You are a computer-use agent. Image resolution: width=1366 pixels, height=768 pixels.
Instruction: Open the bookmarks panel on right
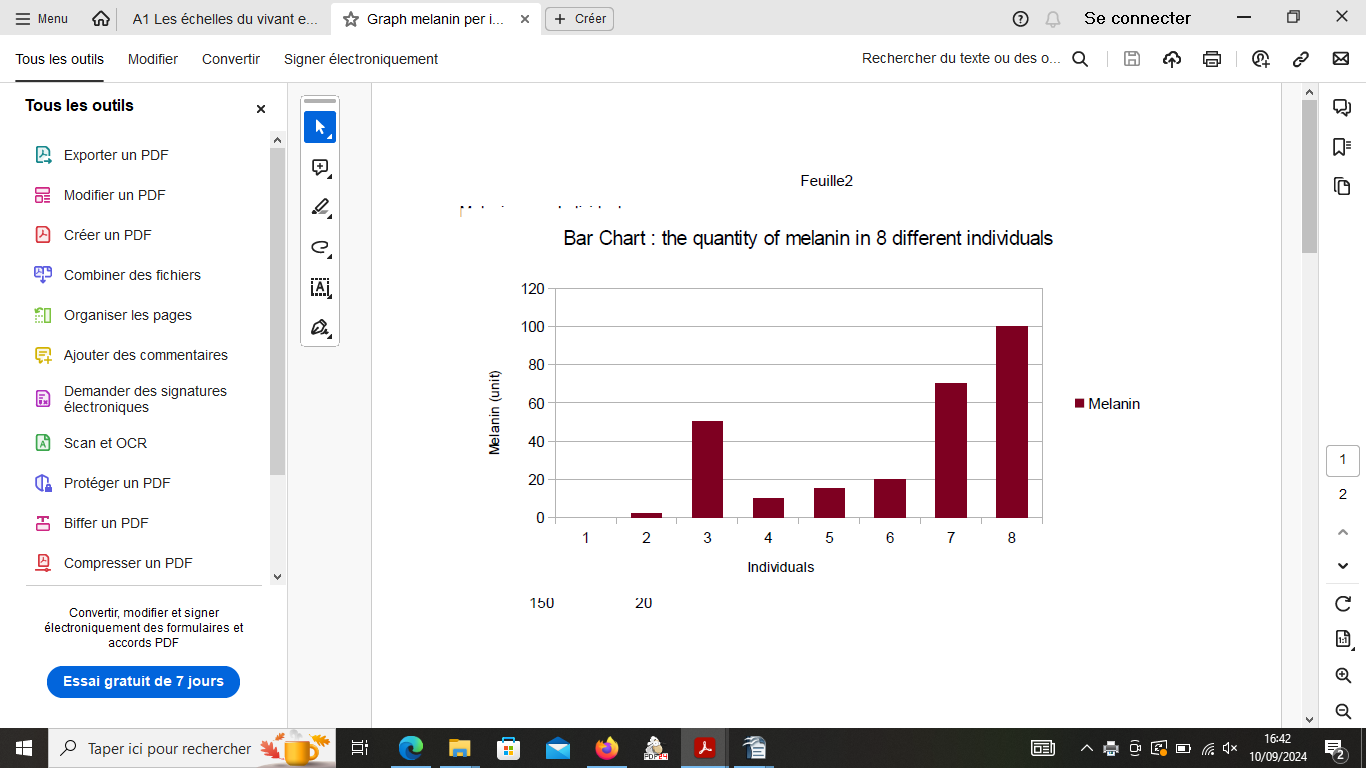(1342, 147)
